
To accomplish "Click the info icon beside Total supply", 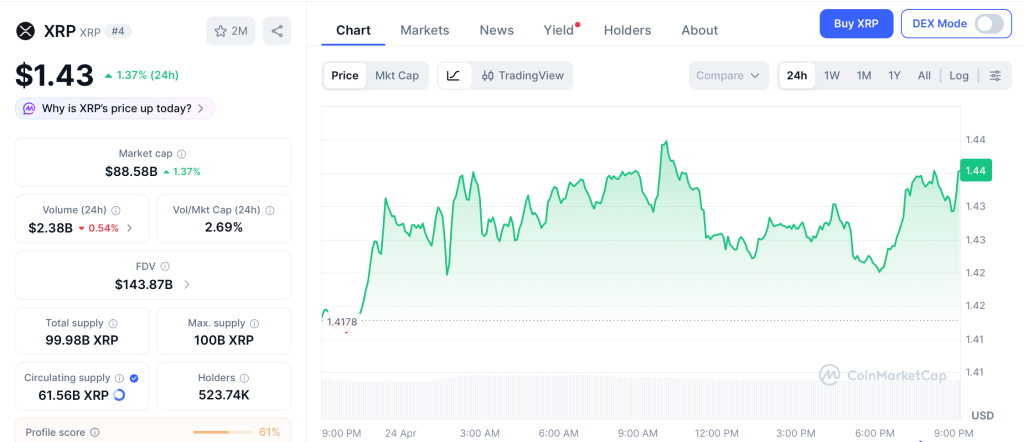I will (x=113, y=324).
